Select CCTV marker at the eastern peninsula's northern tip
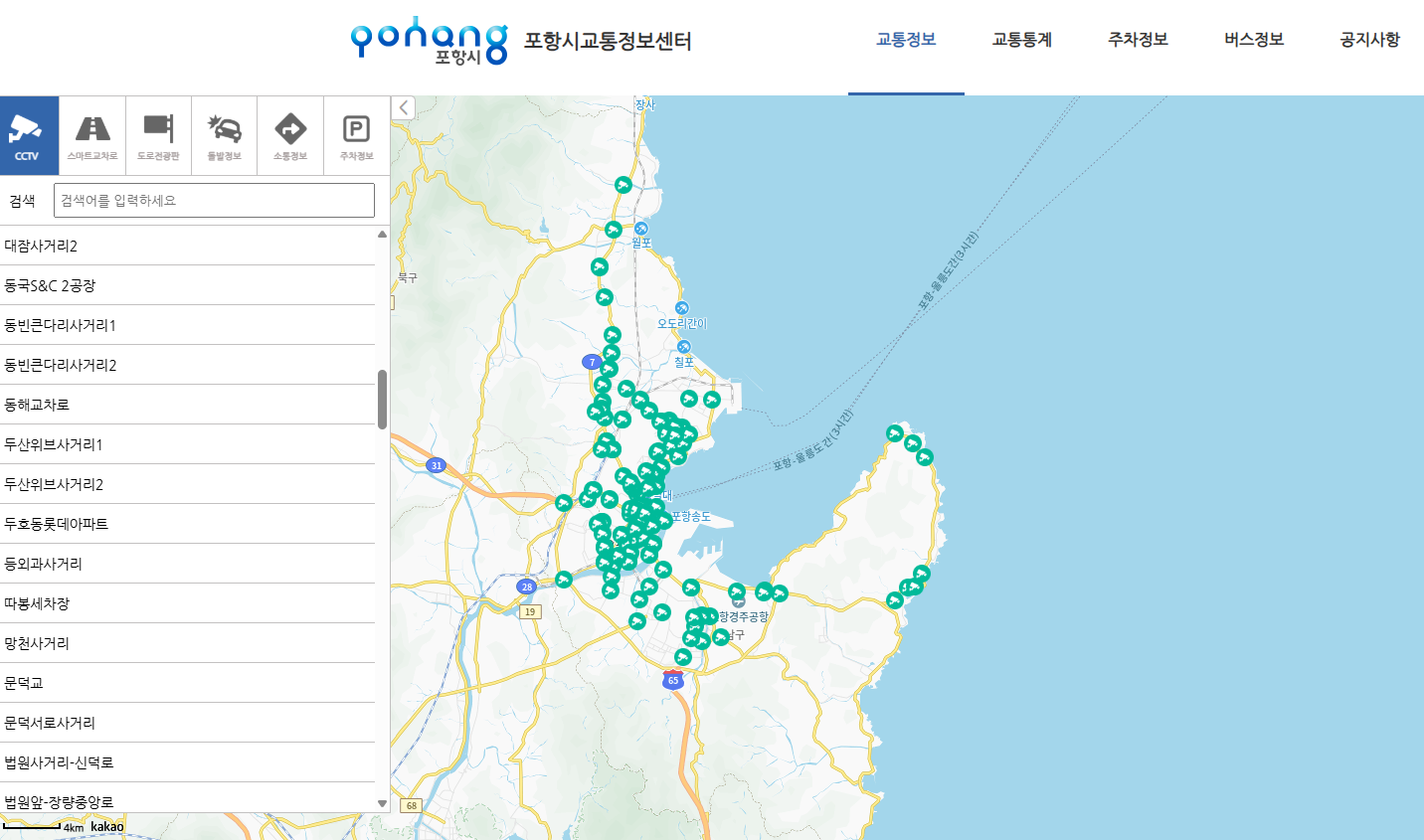Viewport: 1424px width, 840px height. (895, 433)
